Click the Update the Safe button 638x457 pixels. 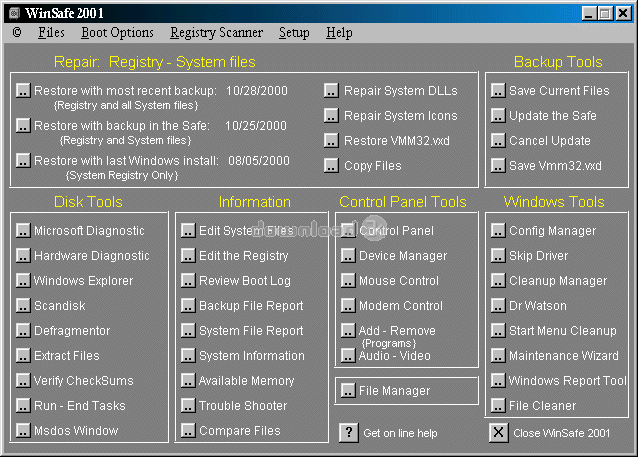[x=498, y=116]
